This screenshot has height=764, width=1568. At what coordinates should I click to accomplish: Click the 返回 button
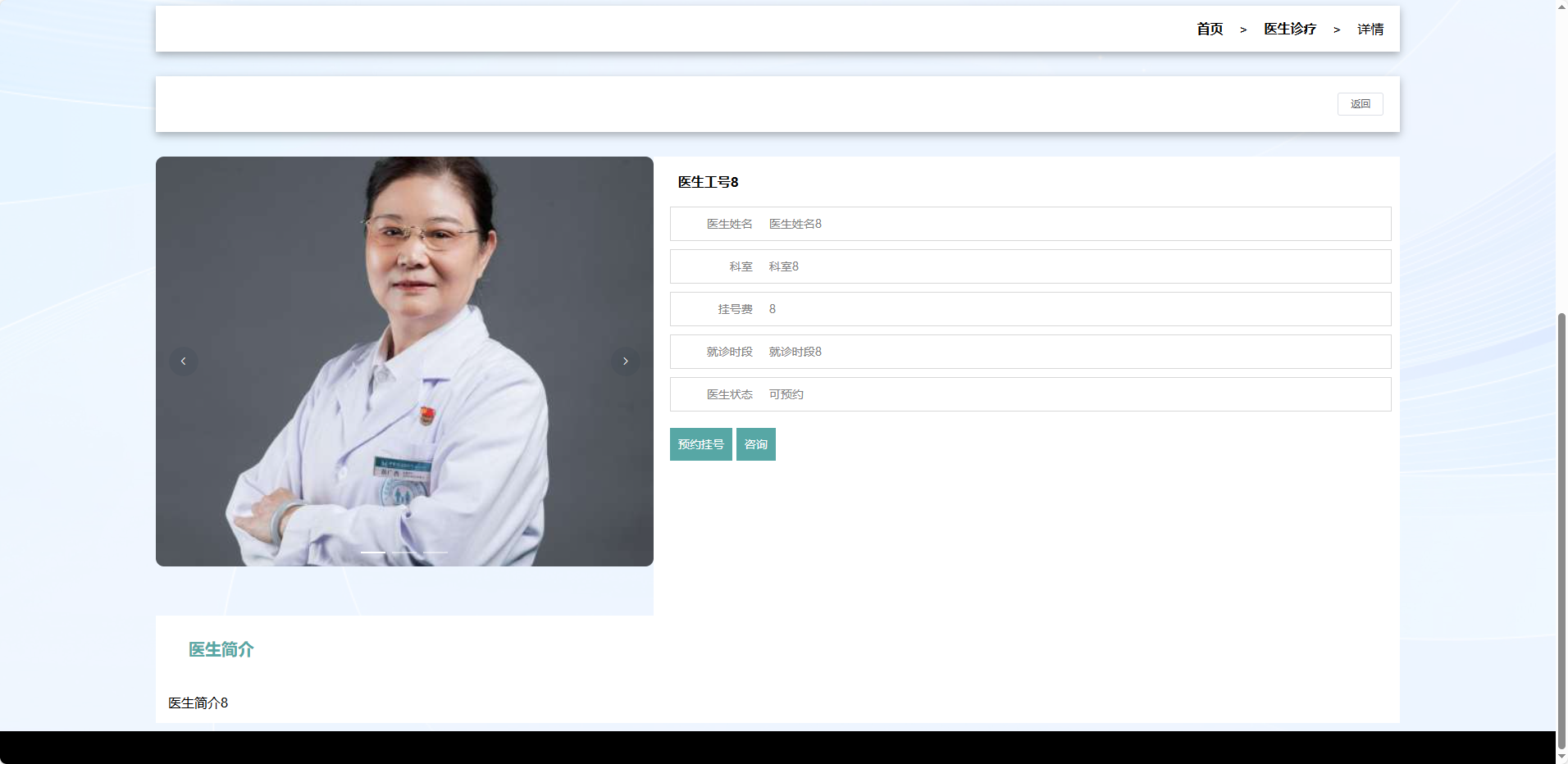pos(1361,104)
